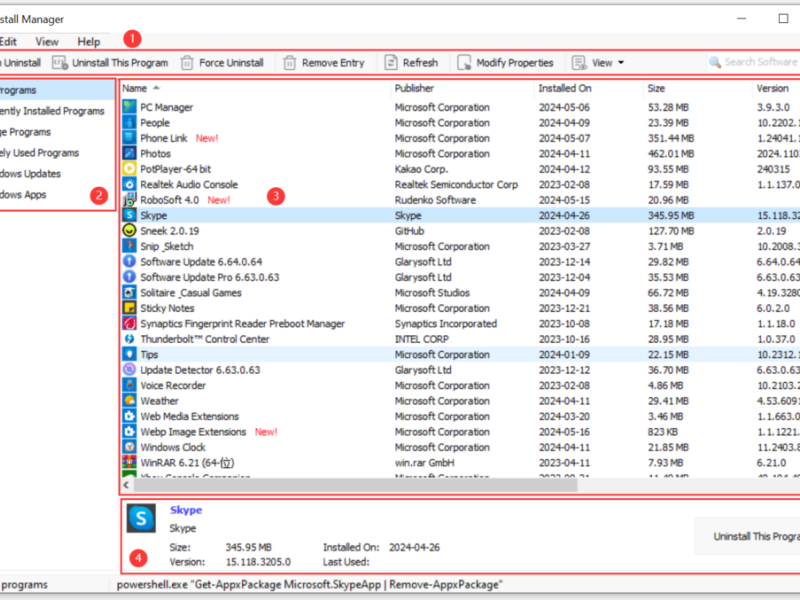The image size is (800, 600).
Task: Click the WinRAR 6.21 icon
Action: [130, 462]
